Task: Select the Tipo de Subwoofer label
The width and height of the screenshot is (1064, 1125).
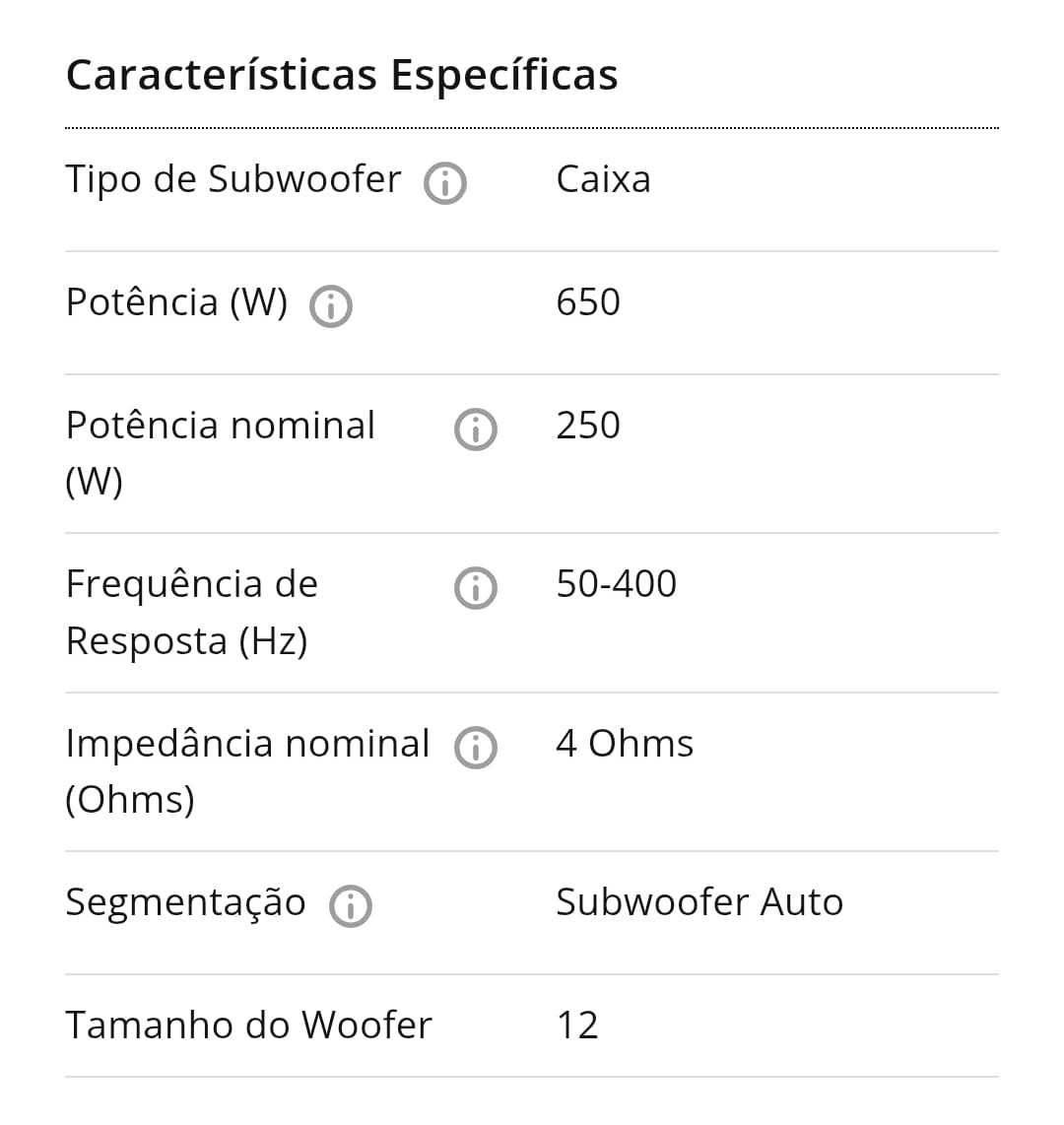Action: [x=233, y=179]
